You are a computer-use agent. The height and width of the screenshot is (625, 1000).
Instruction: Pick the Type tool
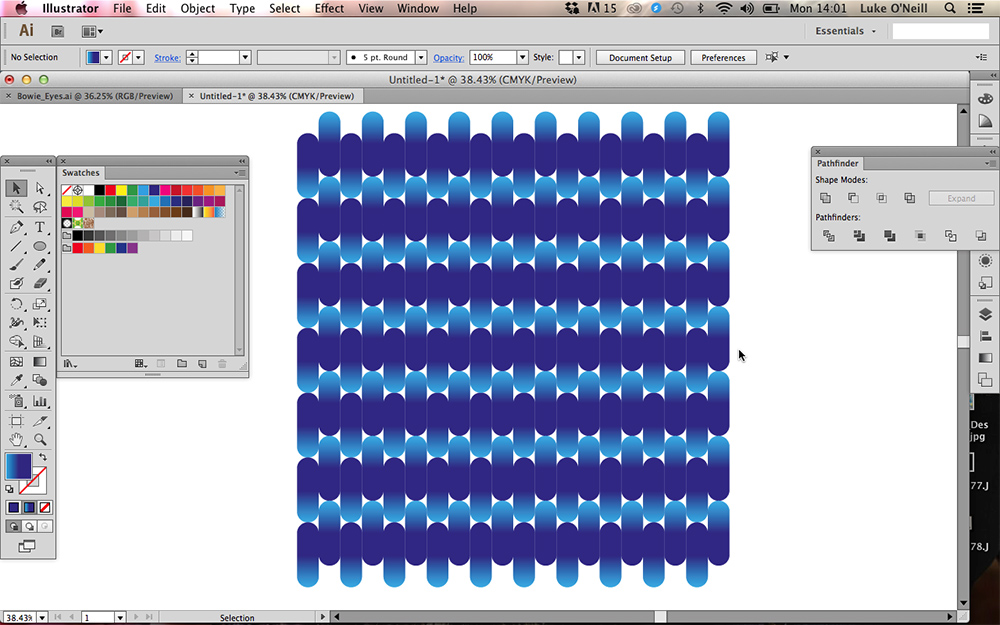point(40,227)
